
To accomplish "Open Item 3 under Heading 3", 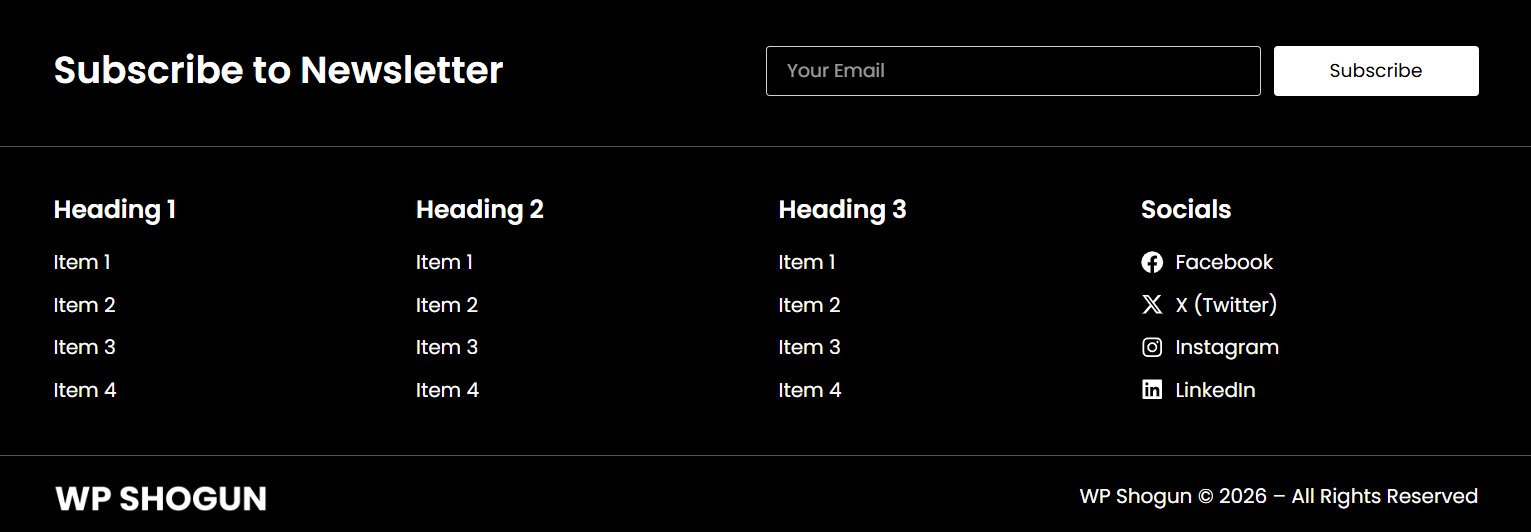I will (x=809, y=347).
